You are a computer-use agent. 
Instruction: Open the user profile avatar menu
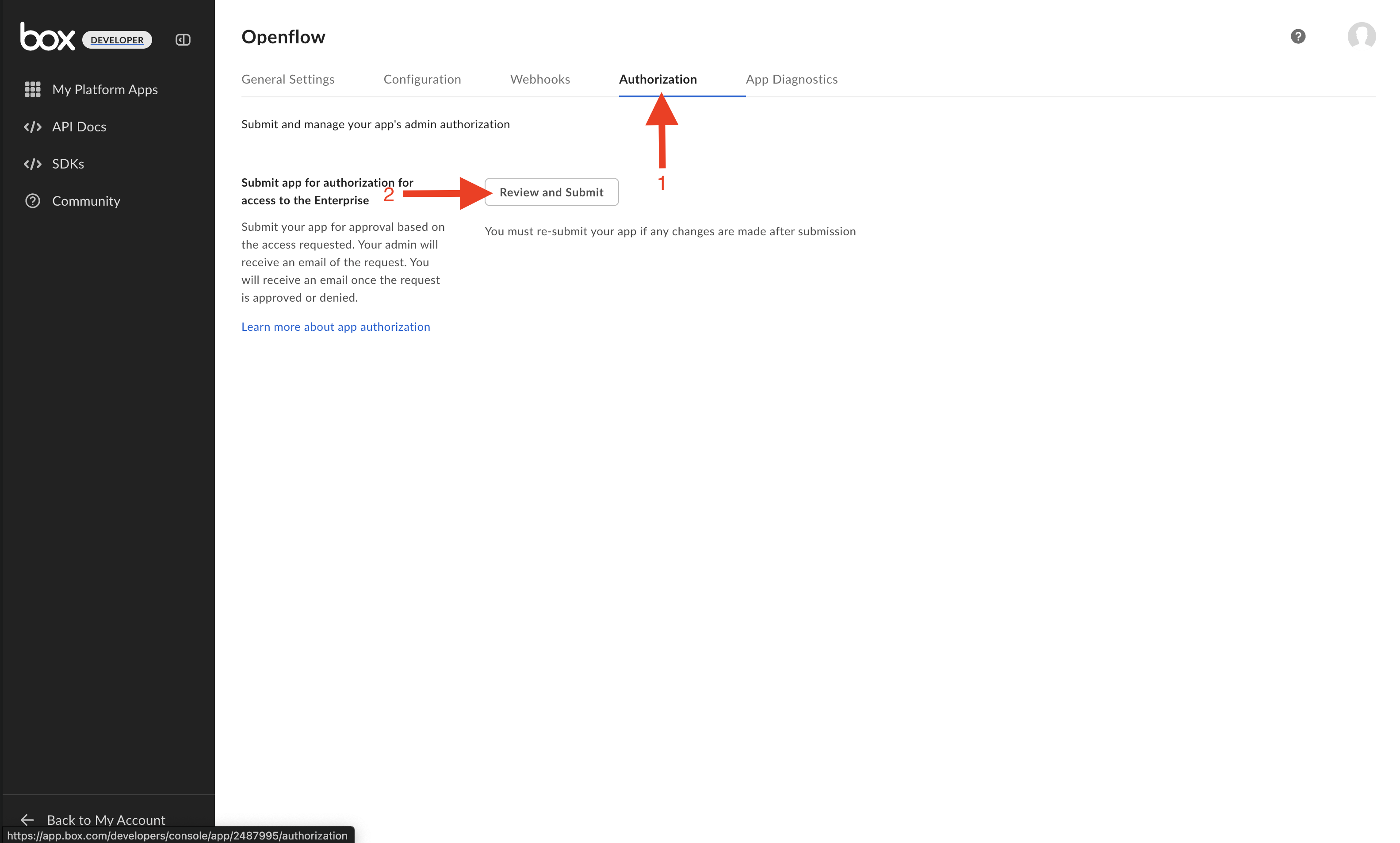click(1361, 36)
